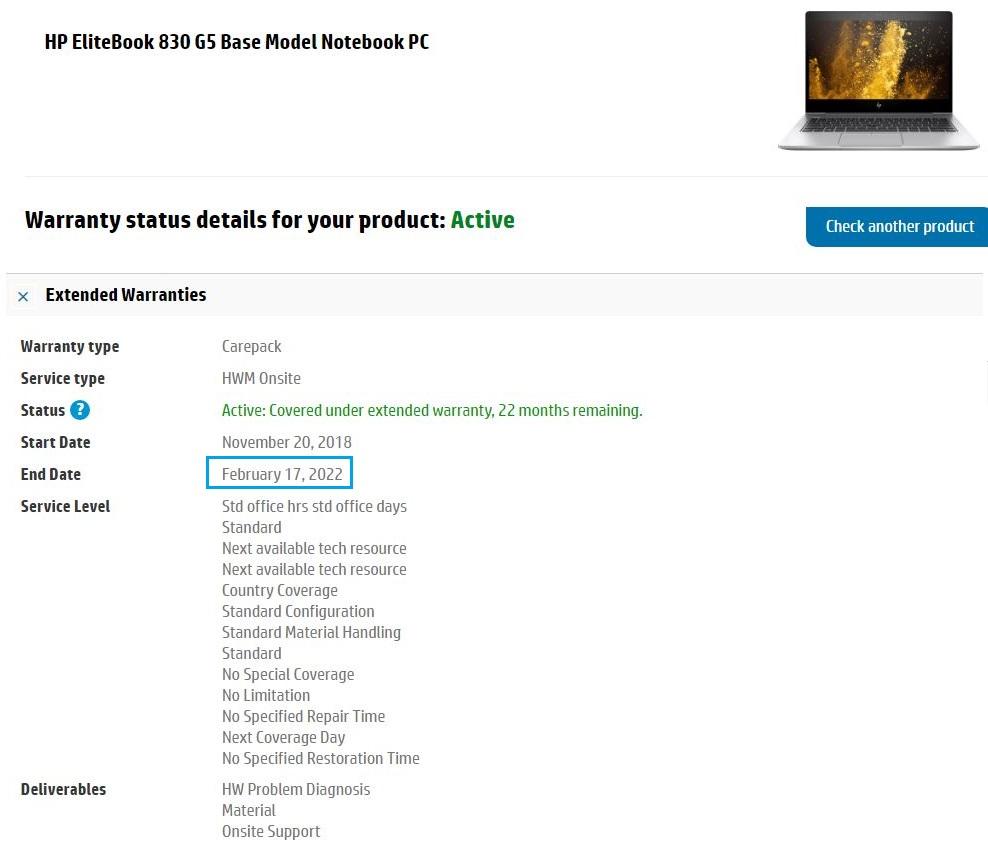Click the No Limitation line
The image size is (988, 854).
[x=266, y=695]
